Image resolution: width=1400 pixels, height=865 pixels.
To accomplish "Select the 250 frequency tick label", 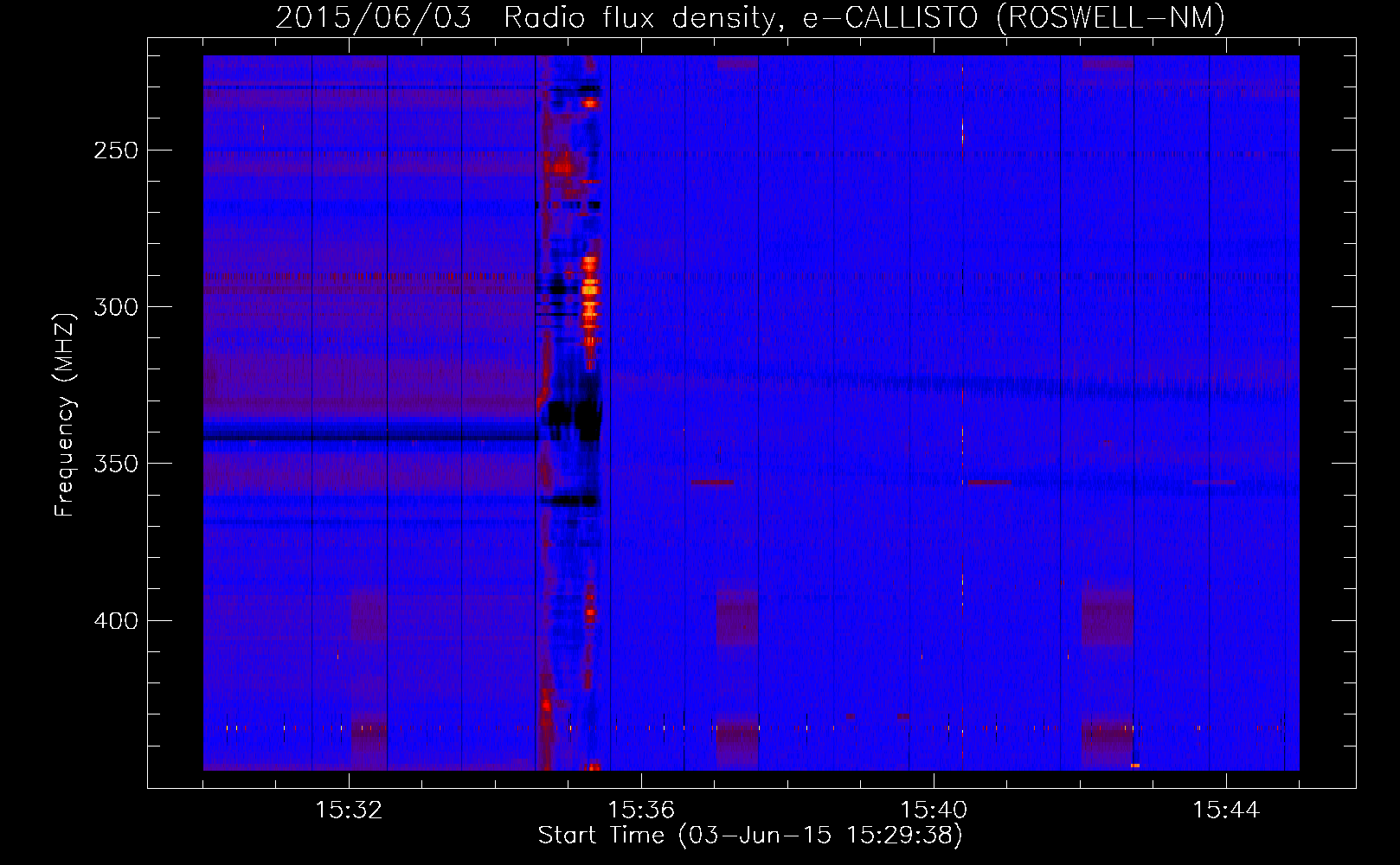I will (x=116, y=151).
